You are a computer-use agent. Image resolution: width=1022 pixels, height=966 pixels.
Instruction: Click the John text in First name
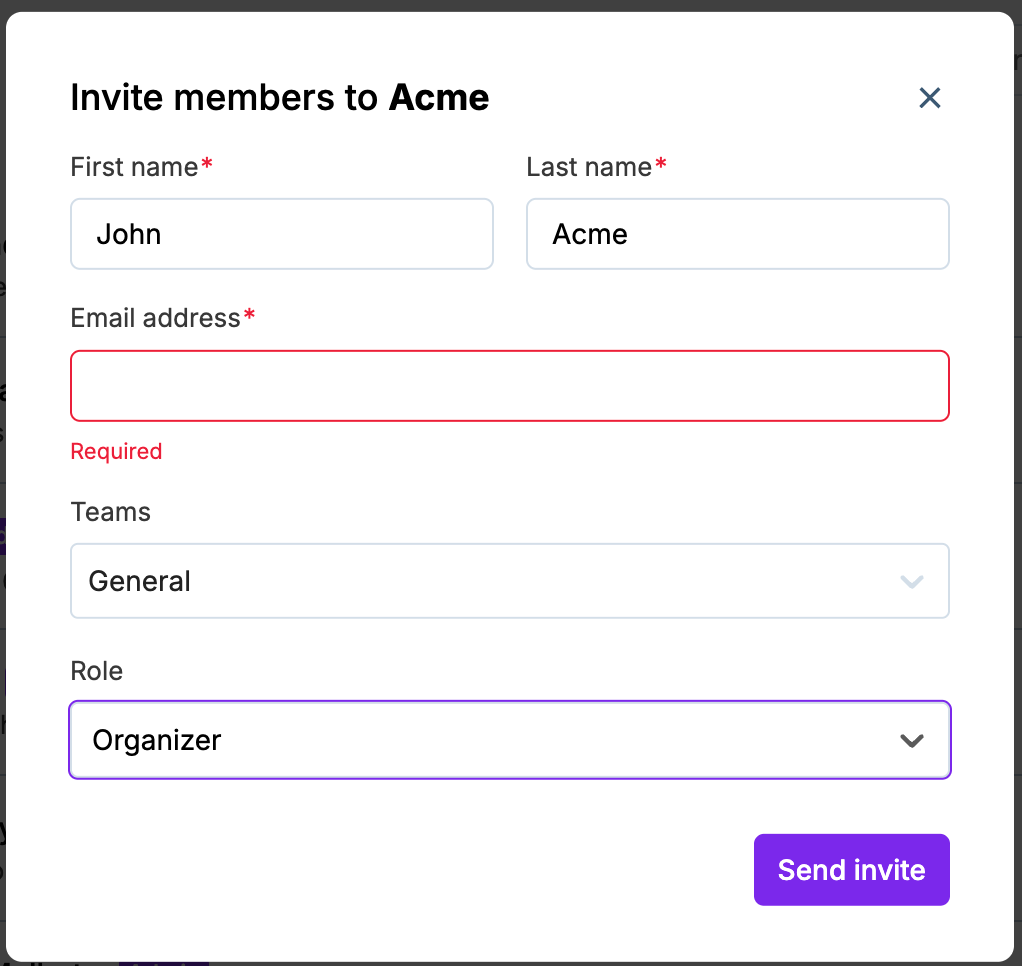129,234
